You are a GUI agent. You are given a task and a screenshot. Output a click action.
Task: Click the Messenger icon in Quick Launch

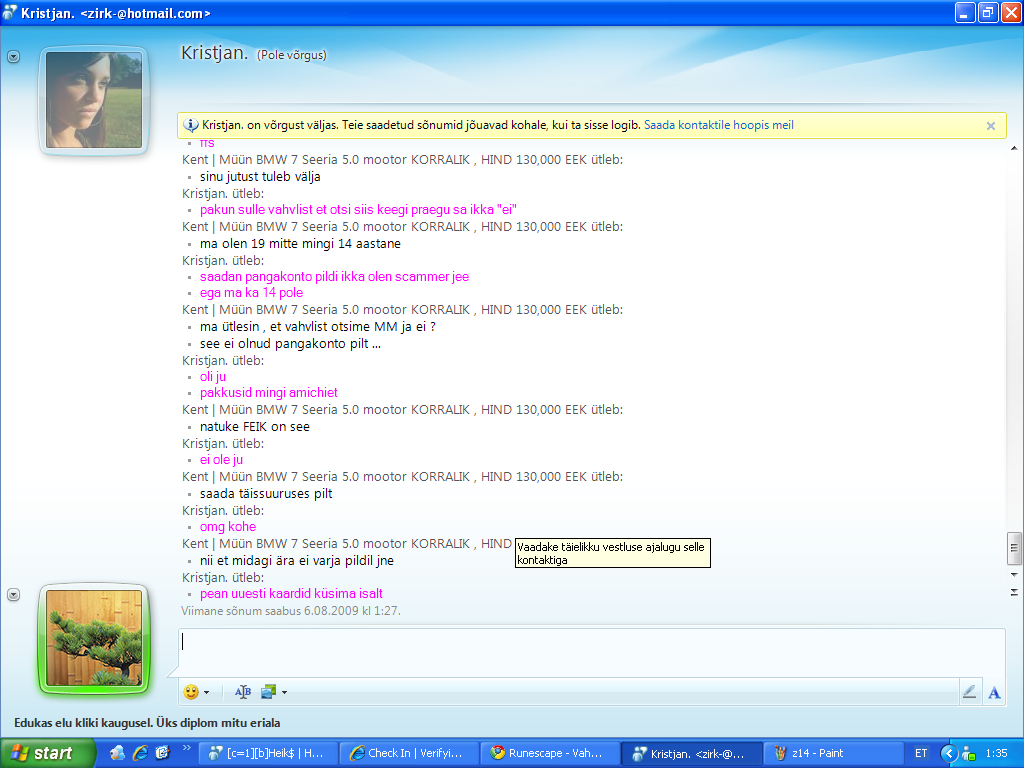118,753
